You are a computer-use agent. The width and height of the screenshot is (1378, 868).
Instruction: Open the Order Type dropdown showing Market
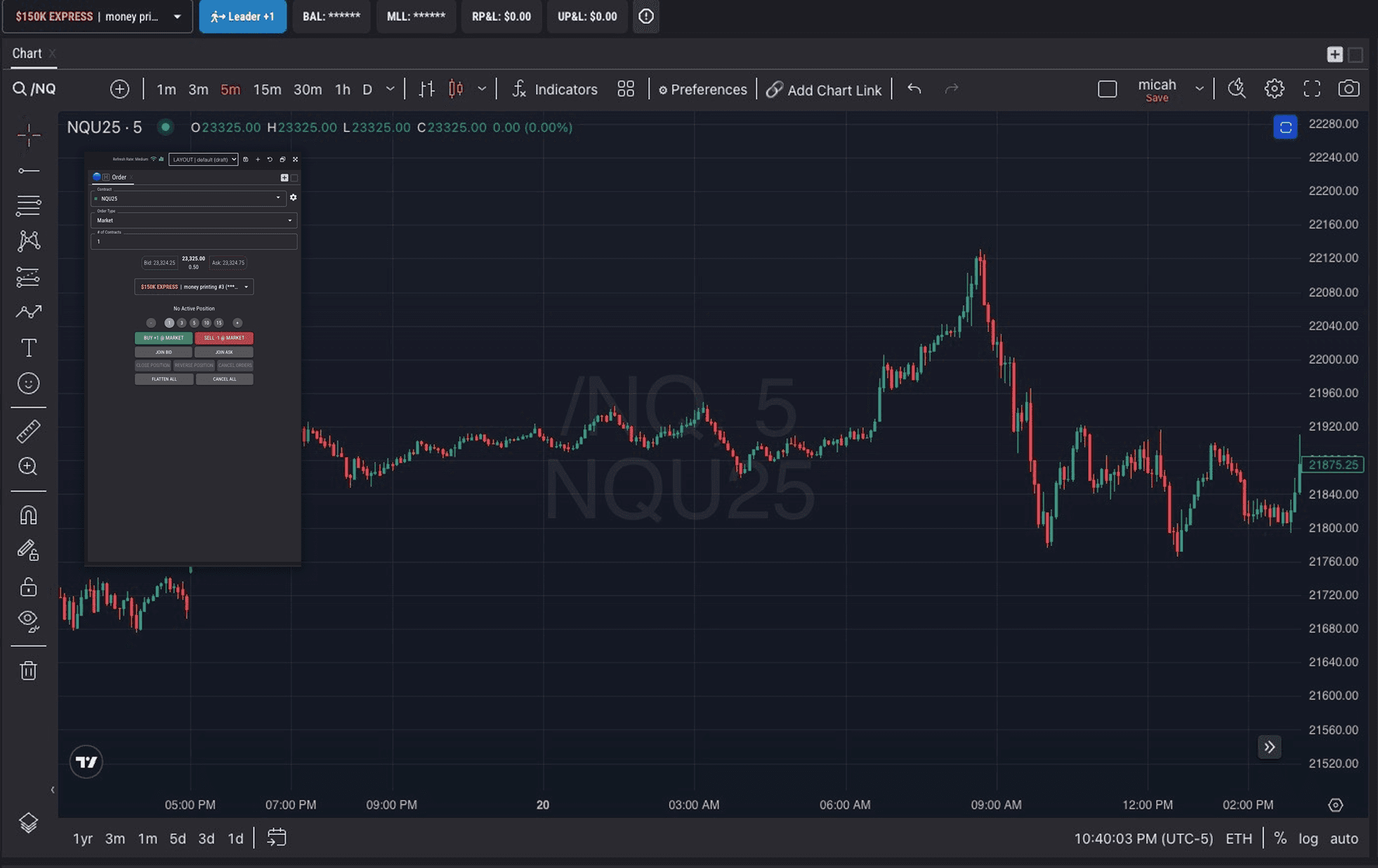193,220
